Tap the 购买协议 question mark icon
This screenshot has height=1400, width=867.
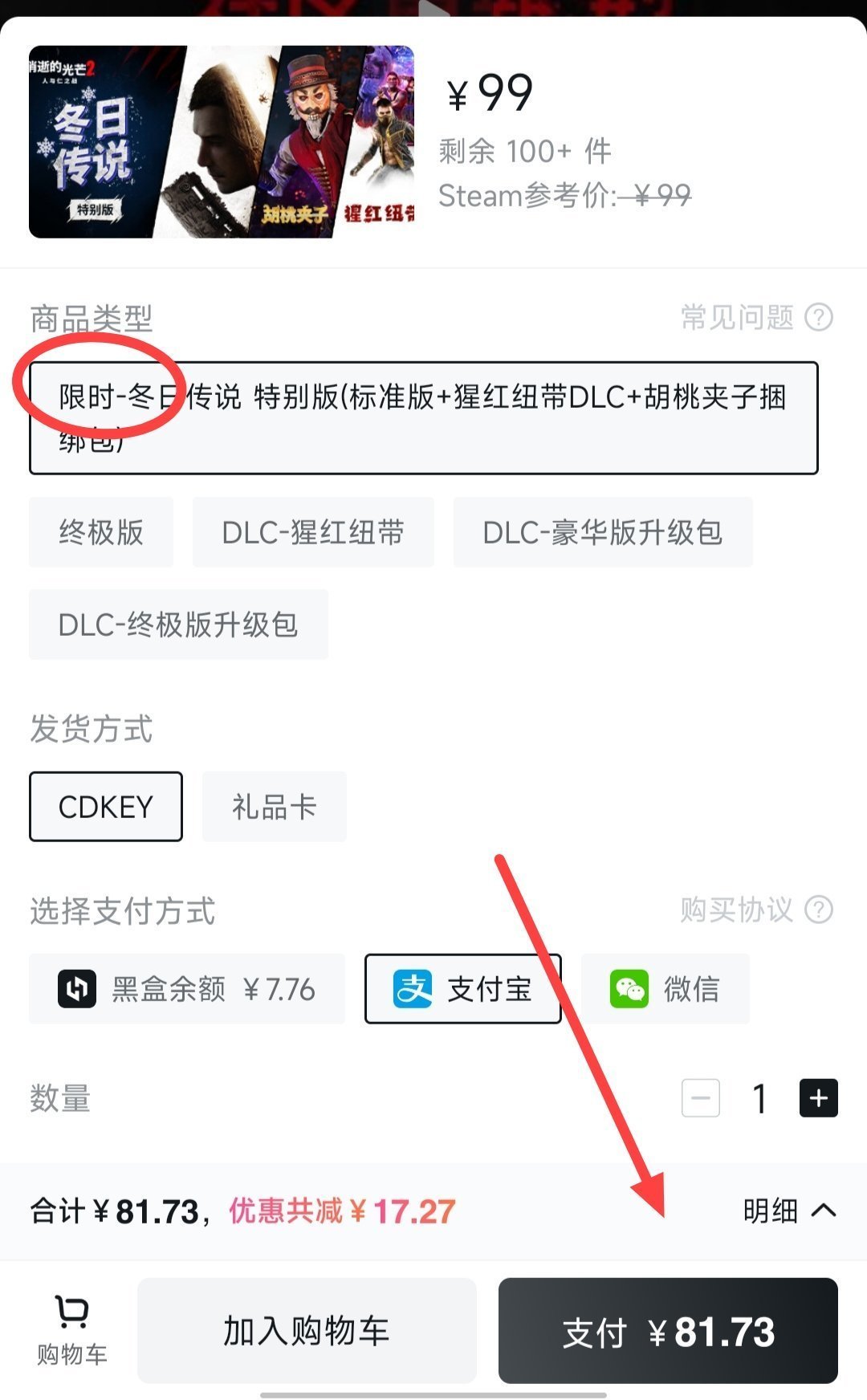819,910
